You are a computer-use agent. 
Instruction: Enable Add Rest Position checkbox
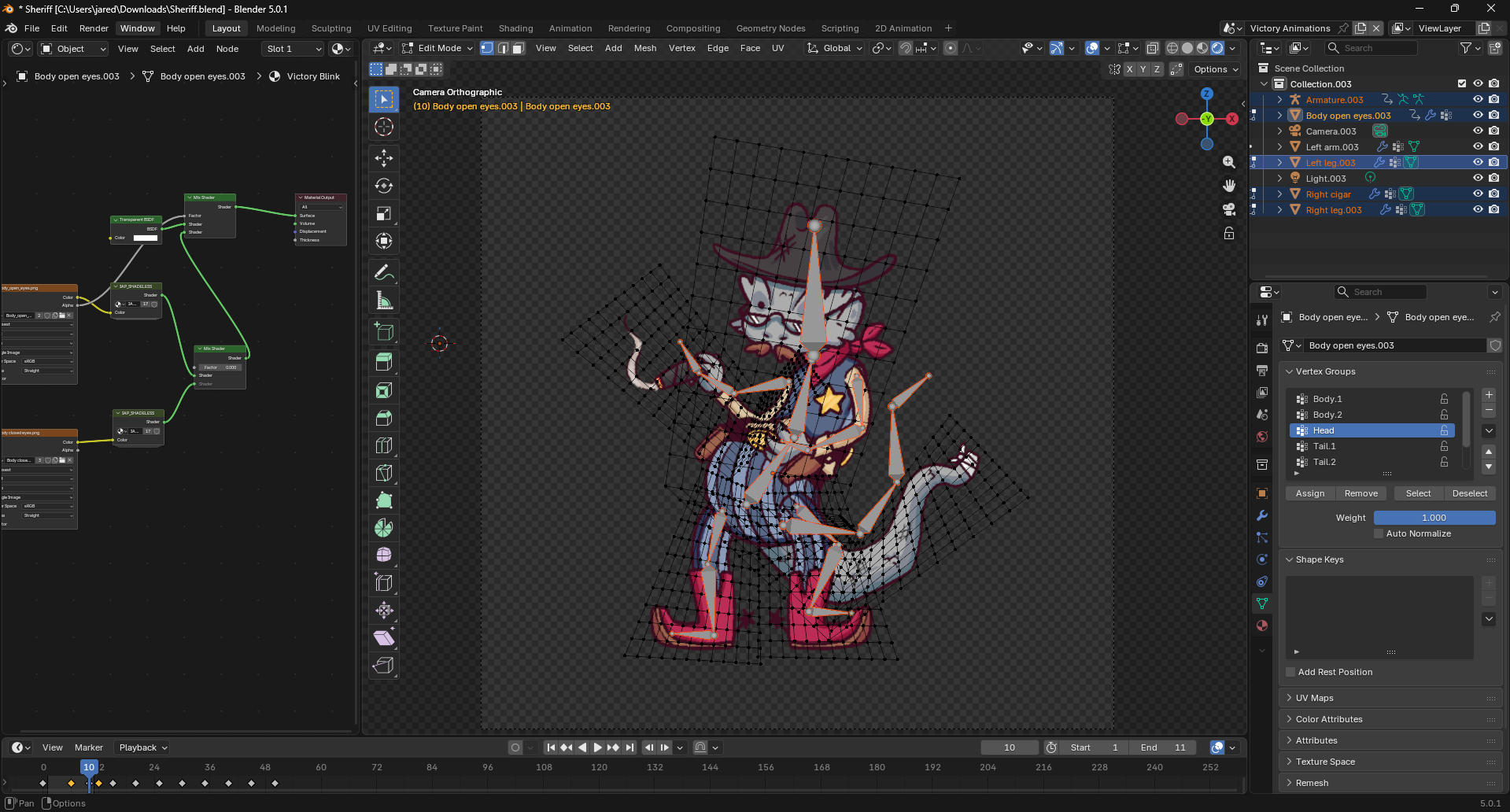tap(1290, 672)
